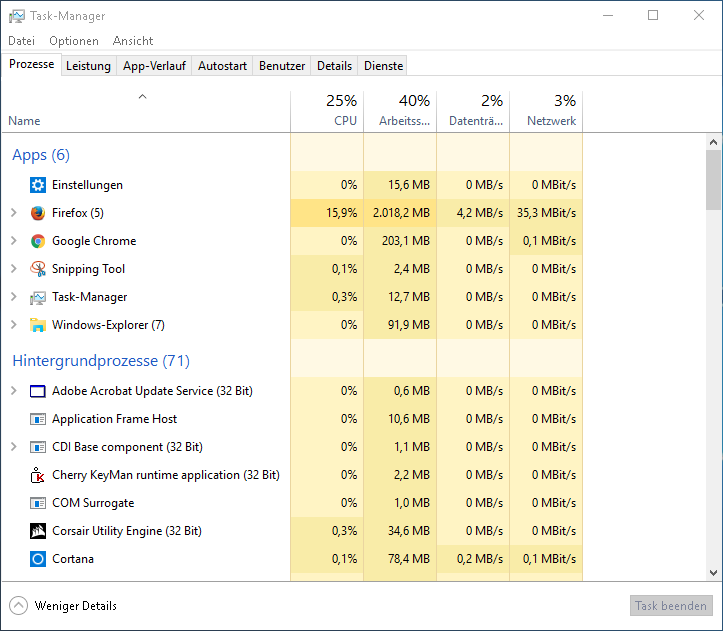
Task: Click the Einstellungen gear icon
Action: click(x=38, y=185)
